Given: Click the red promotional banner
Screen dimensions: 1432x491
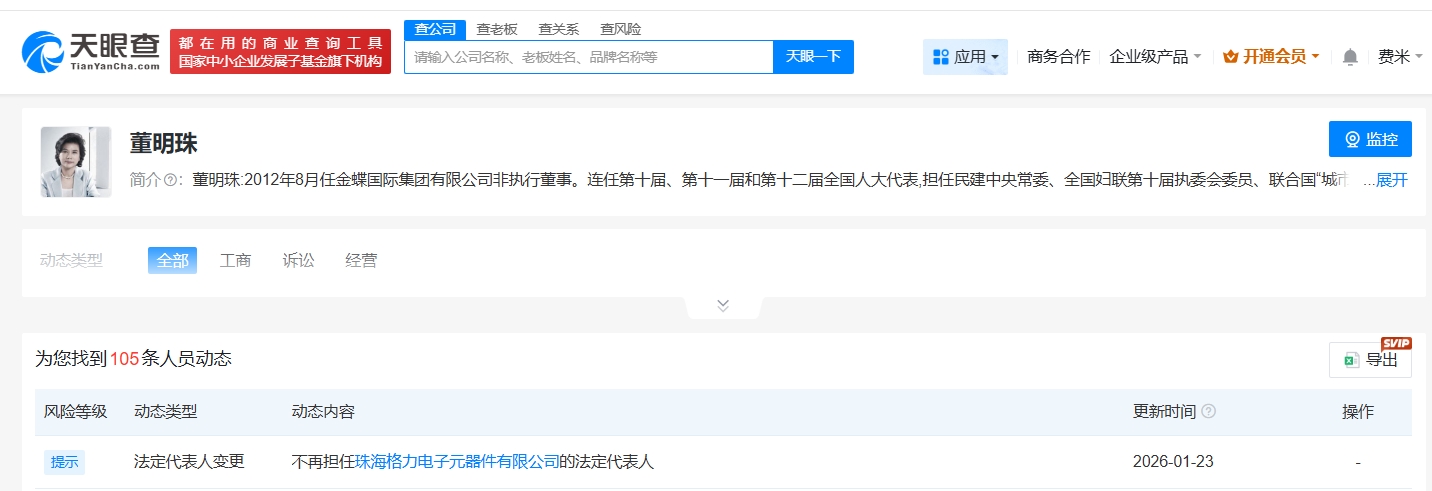Looking at the screenshot, I should 280,51.
